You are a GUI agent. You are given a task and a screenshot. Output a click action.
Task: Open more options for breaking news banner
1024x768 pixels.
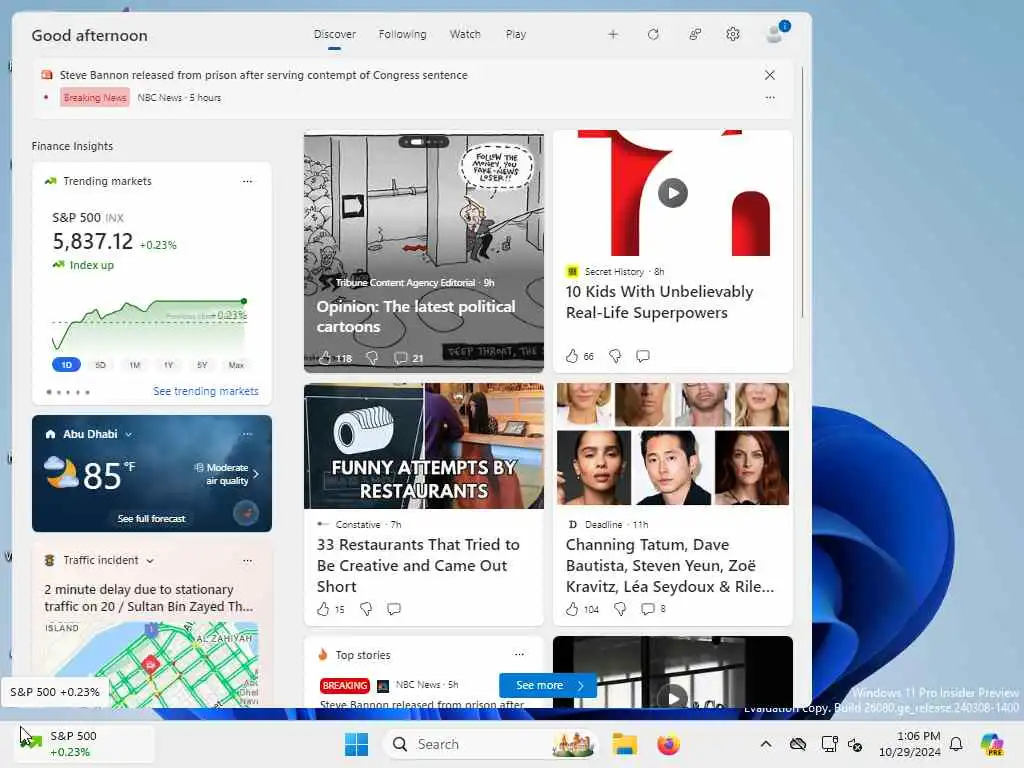[770, 97]
